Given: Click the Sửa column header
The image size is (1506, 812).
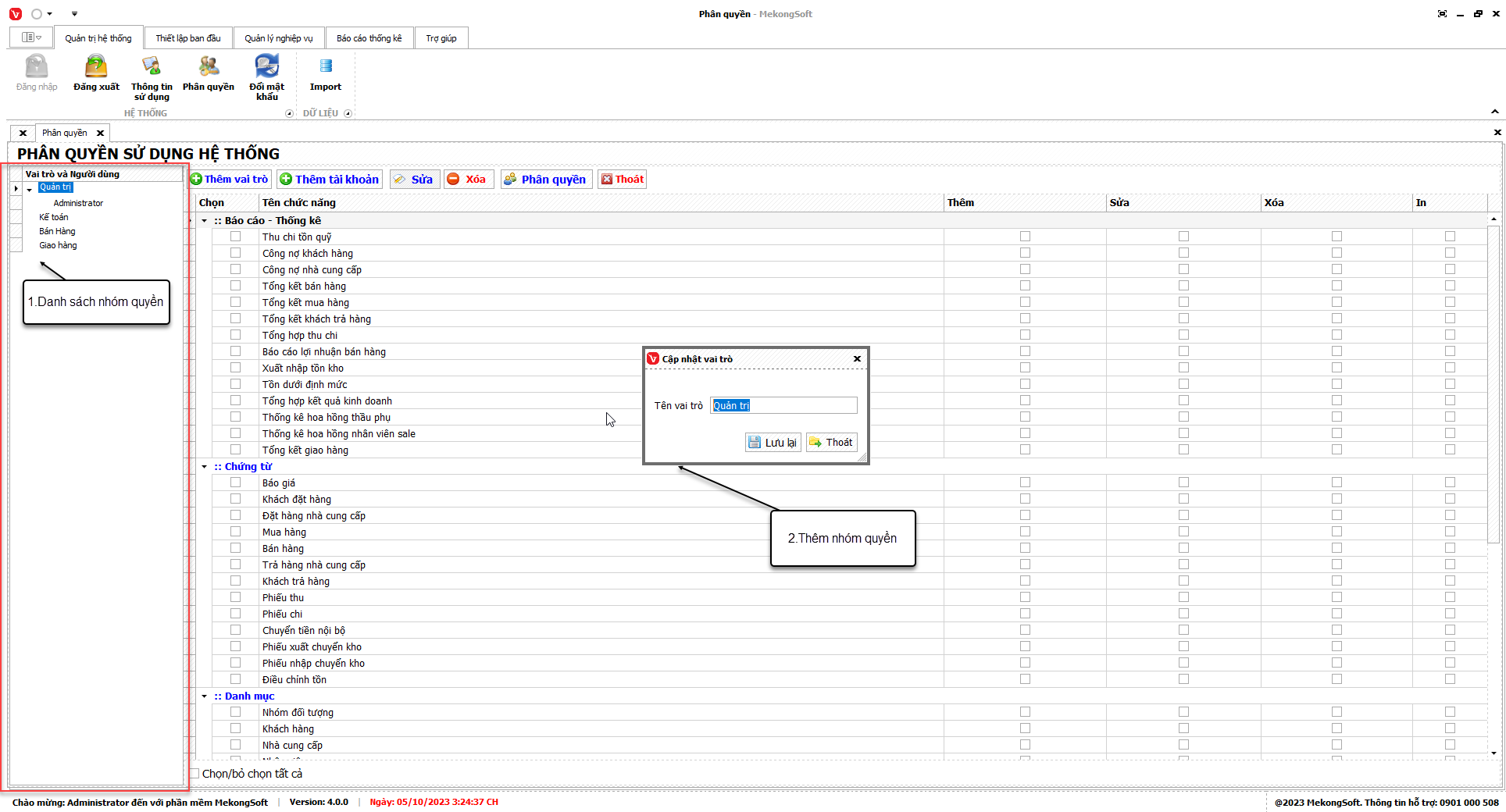Looking at the screenshot, I should point(1183,203).
